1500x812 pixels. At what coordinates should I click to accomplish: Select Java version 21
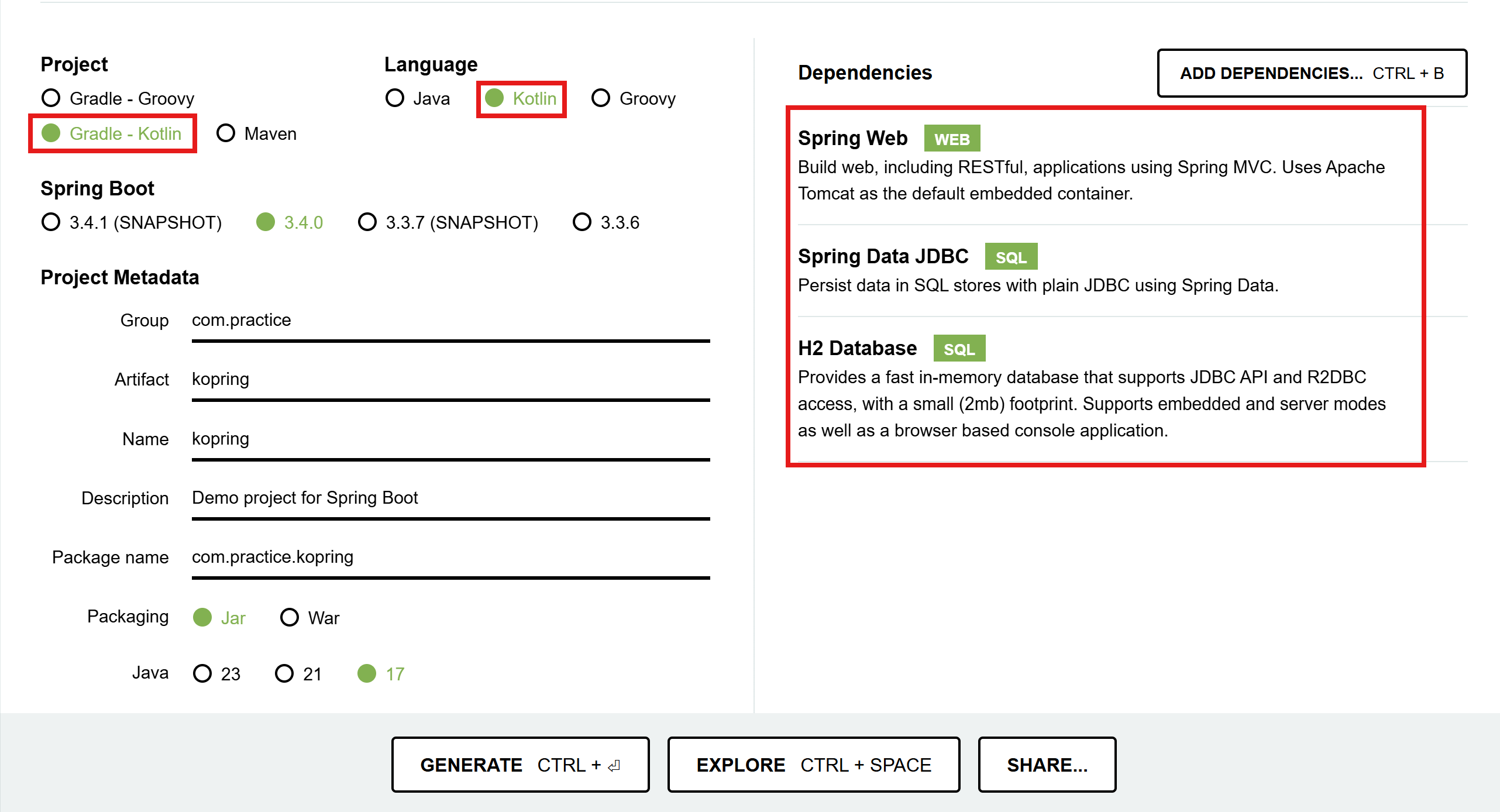[x=298, y=674]
